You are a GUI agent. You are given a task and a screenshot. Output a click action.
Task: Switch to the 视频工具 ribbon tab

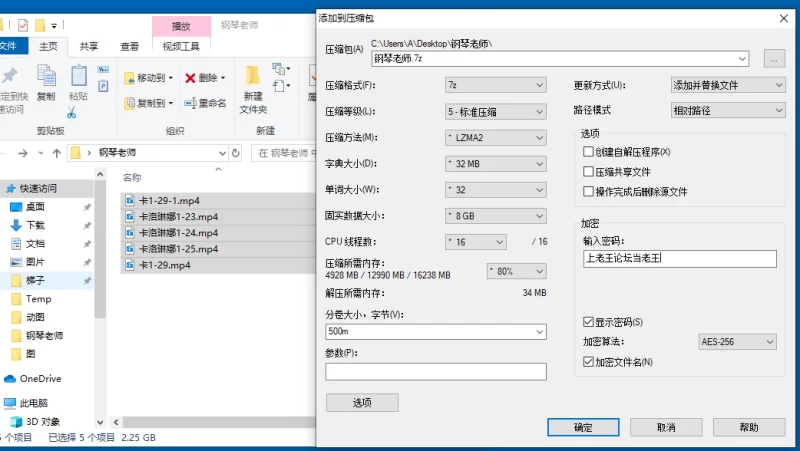(x=181, y=46)
